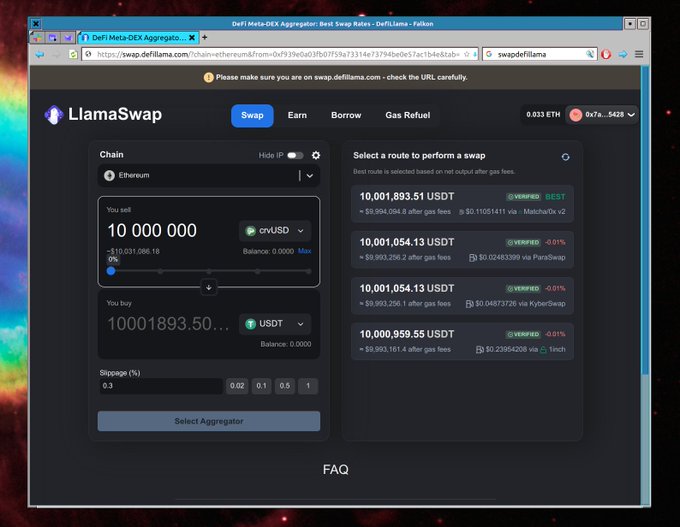Click the wallet avatar icon
This screenshot has width=680, height=527.
click(x=575, y=115)
